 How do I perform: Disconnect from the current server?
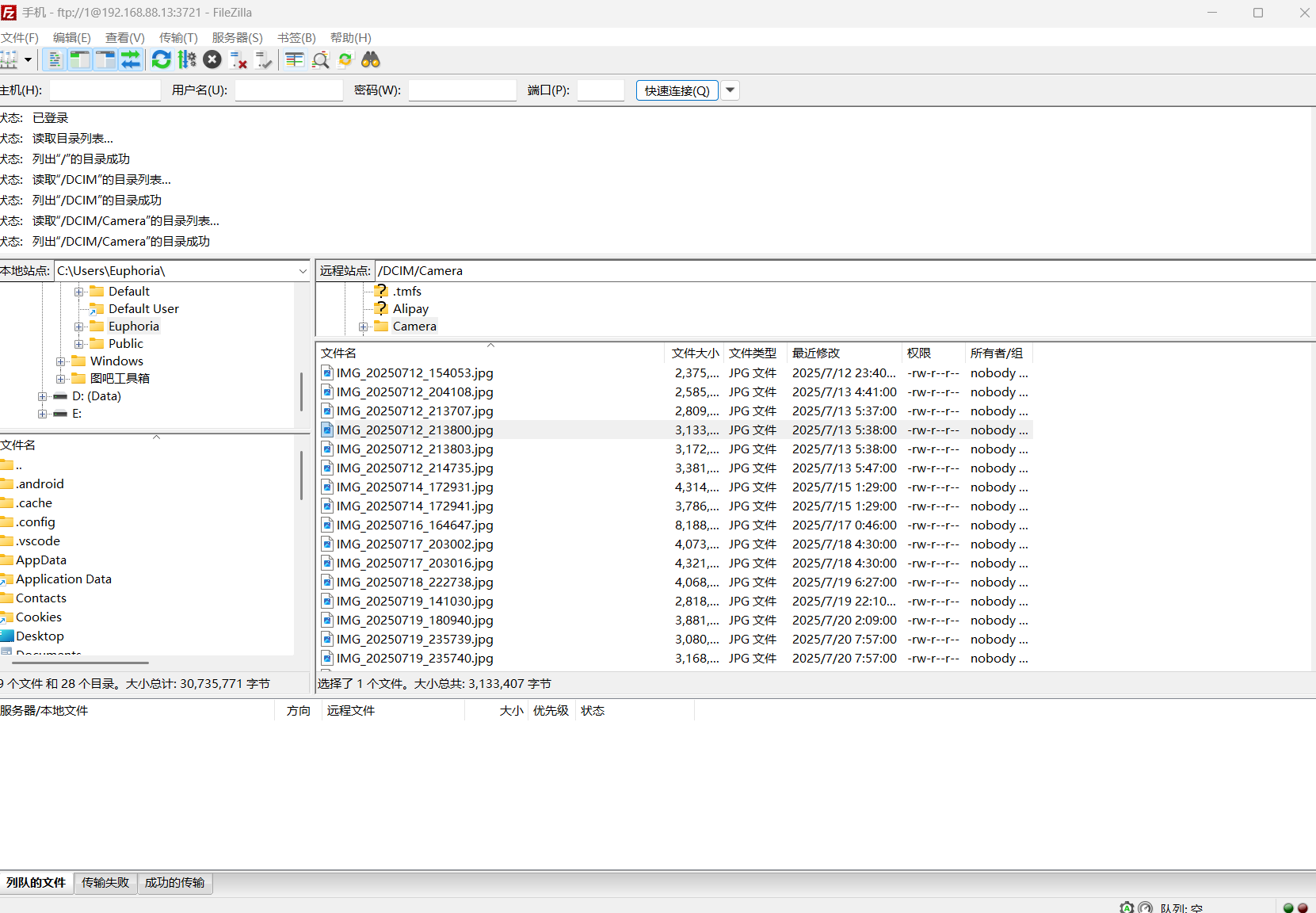238,59
